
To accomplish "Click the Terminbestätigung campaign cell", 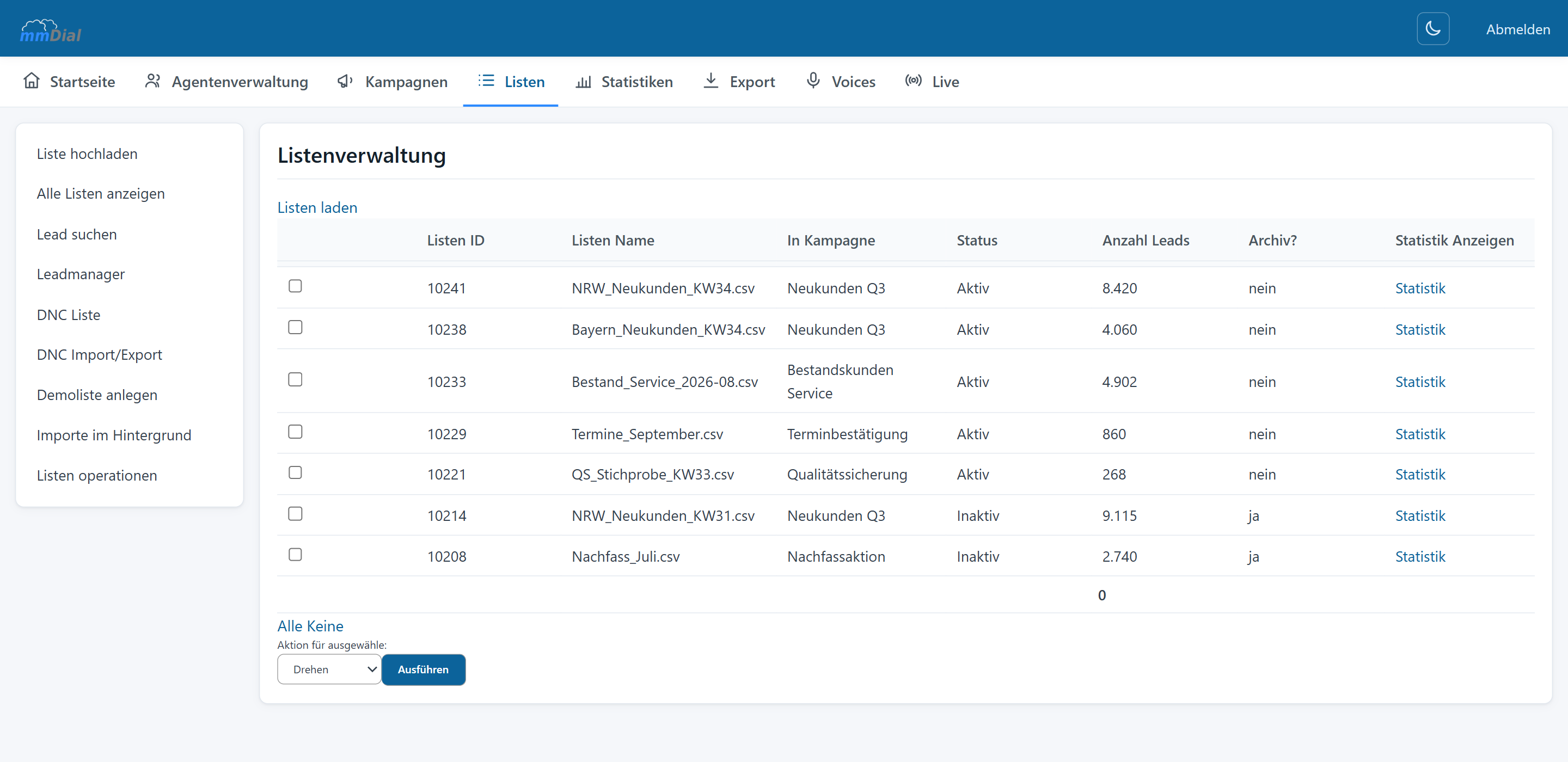I will coord(847,434).
